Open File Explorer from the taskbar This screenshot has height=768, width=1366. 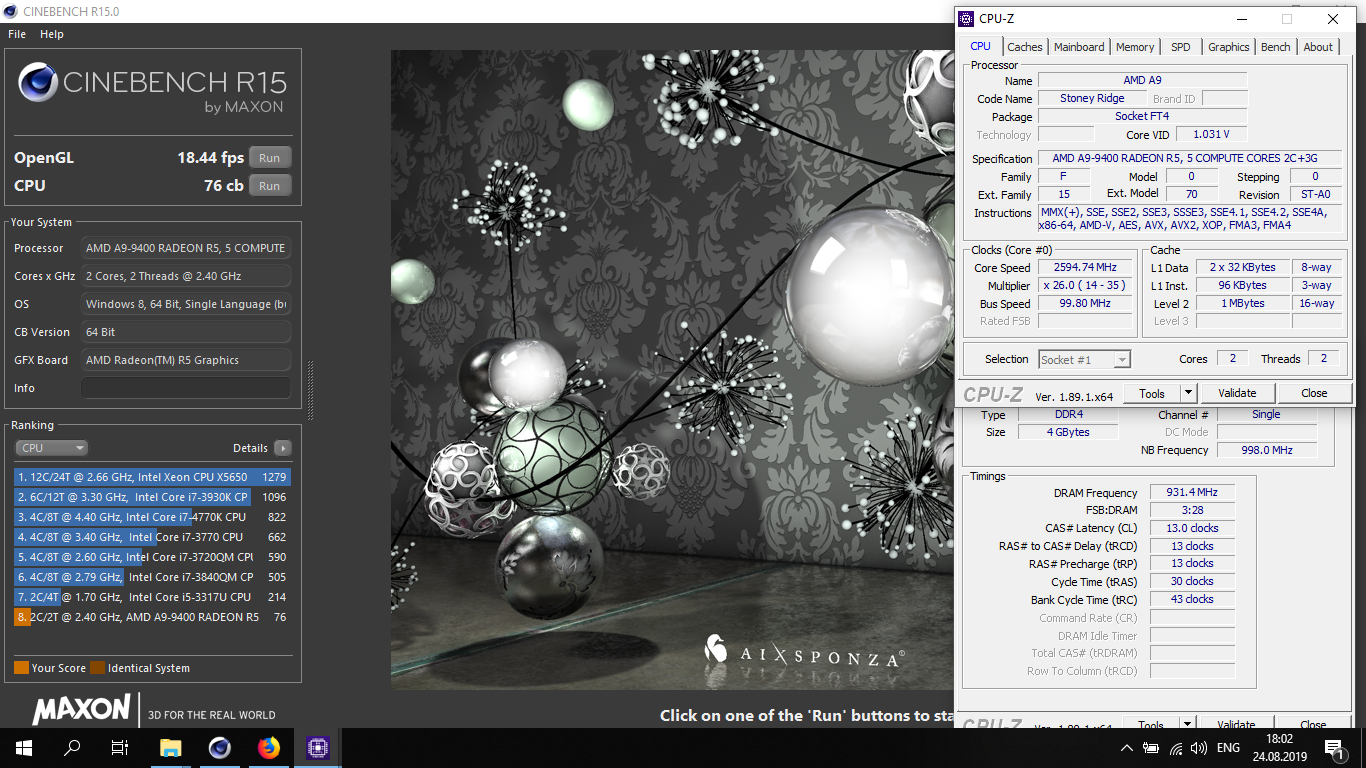(171, 747)
